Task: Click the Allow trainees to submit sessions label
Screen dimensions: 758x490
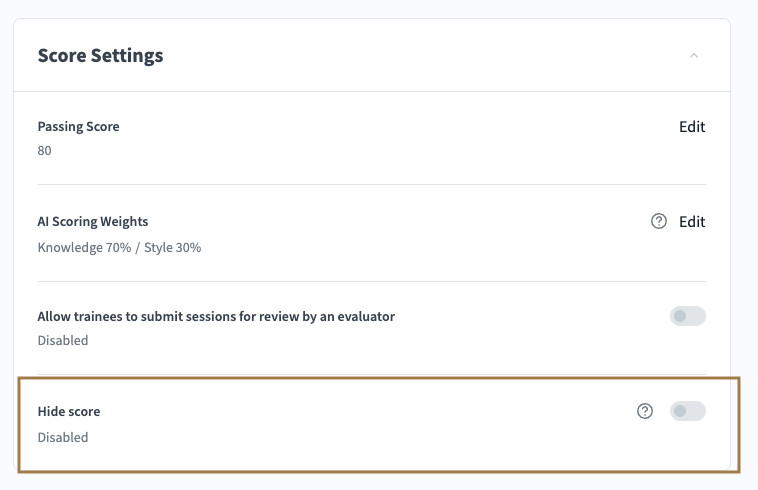Action: 216,316
